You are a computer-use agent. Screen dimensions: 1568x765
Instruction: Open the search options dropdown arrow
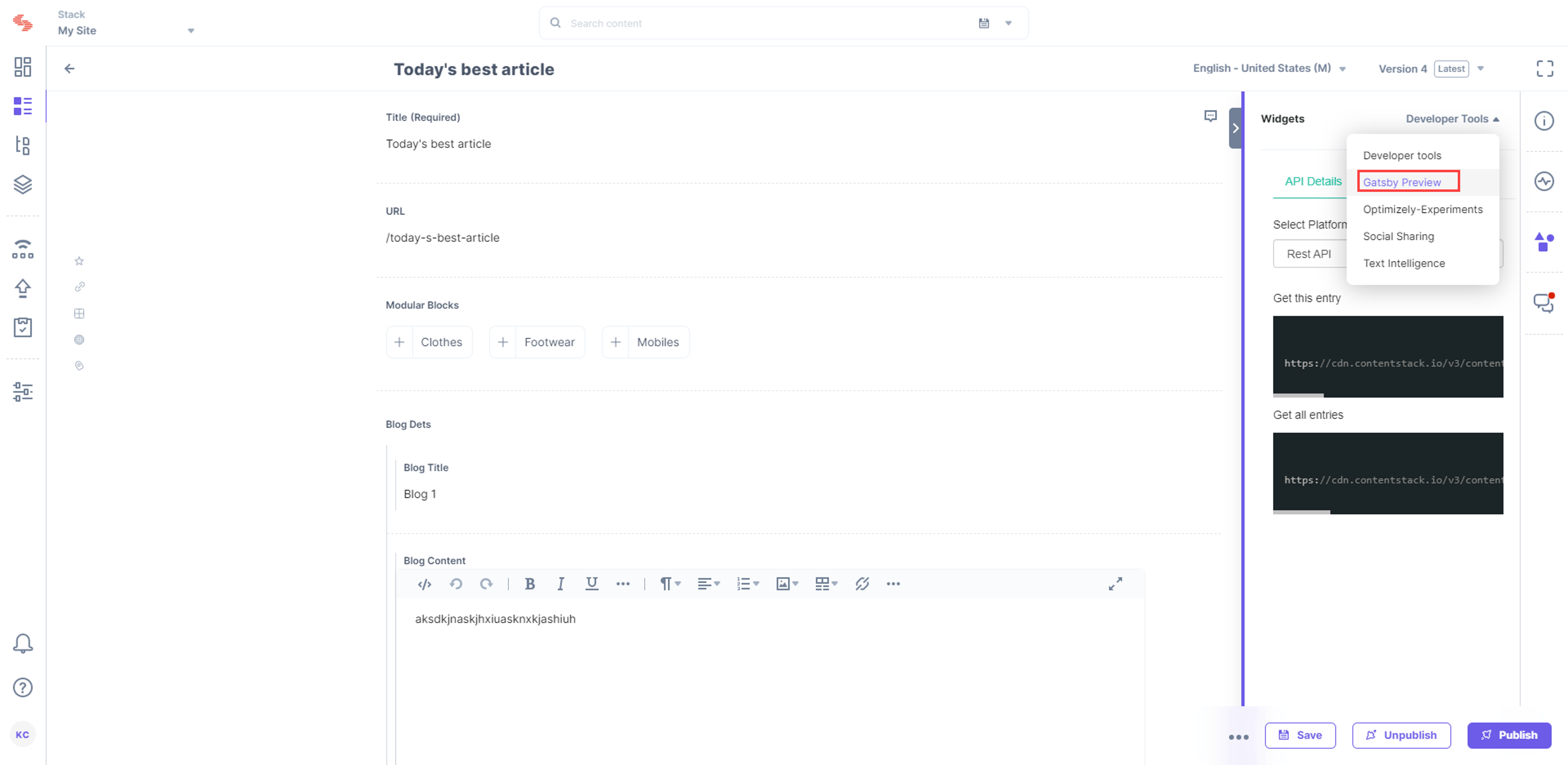pos(1009,23)
